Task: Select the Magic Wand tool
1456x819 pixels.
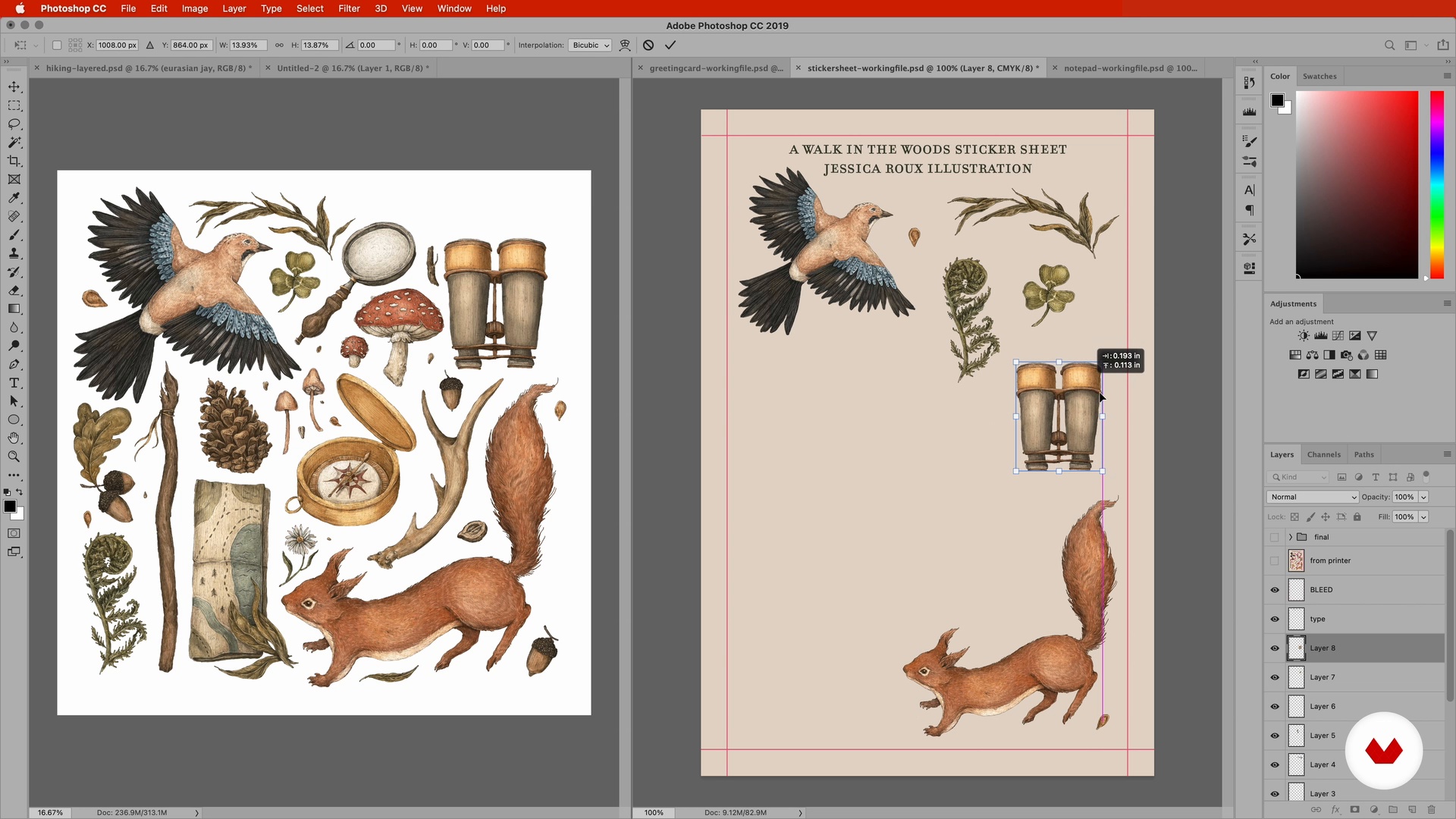Action: coord(14,143)
